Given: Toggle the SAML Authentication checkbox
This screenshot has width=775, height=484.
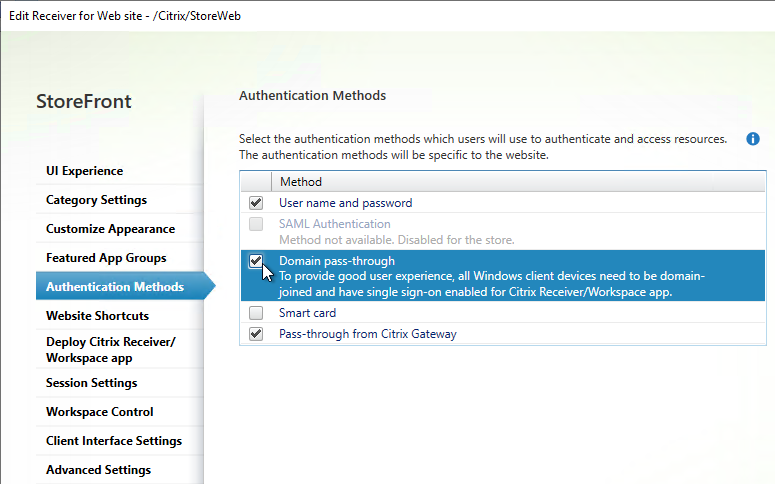Looking at the screenshot, I should click(256, 224).
